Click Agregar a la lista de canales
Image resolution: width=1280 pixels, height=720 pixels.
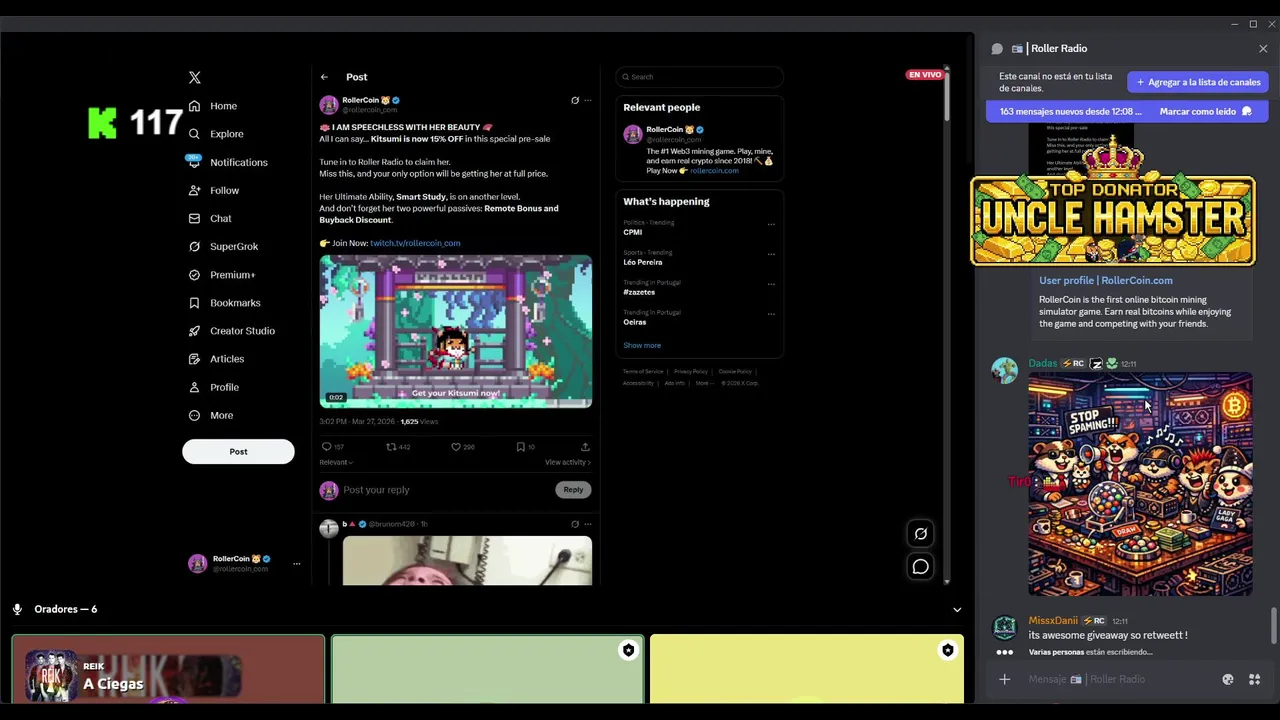(1198, 82)
